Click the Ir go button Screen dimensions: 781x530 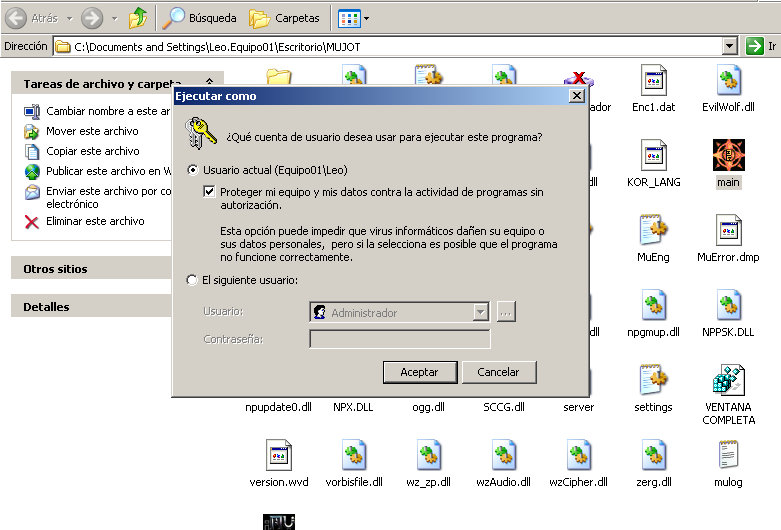761,46
